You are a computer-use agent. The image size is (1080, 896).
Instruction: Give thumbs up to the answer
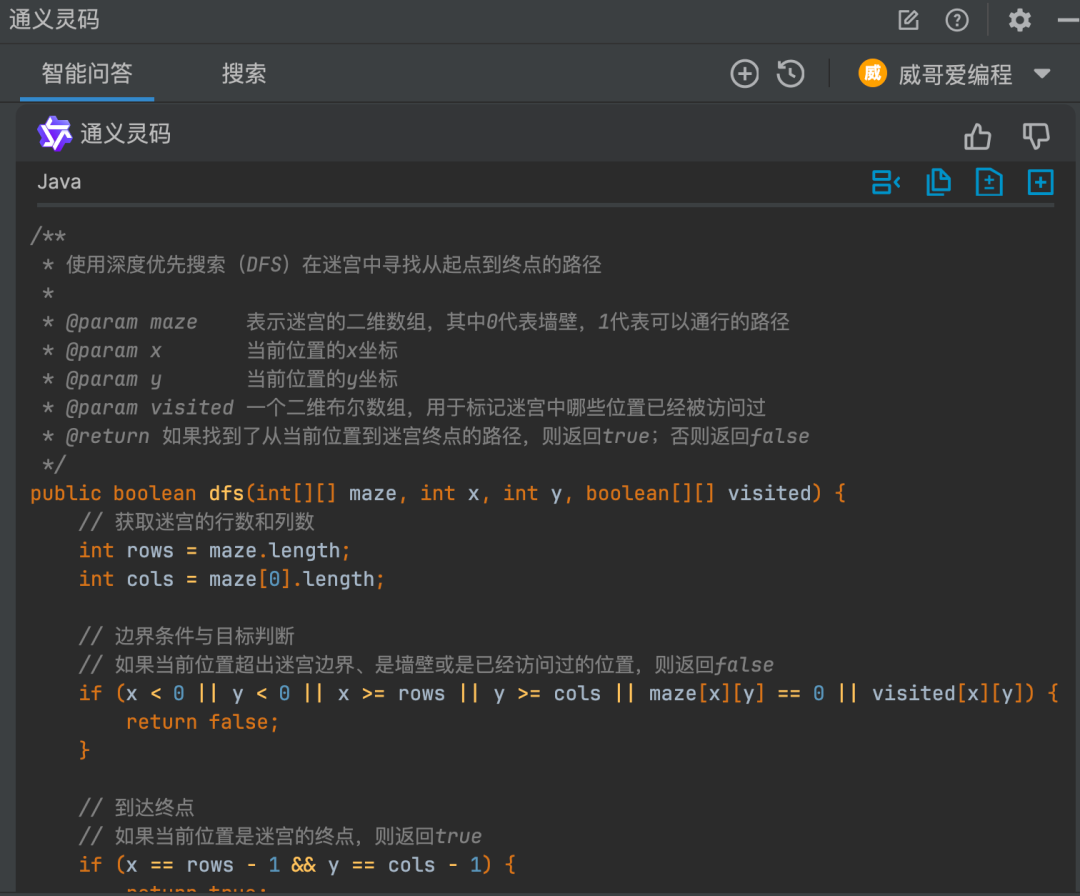(977, 136)
